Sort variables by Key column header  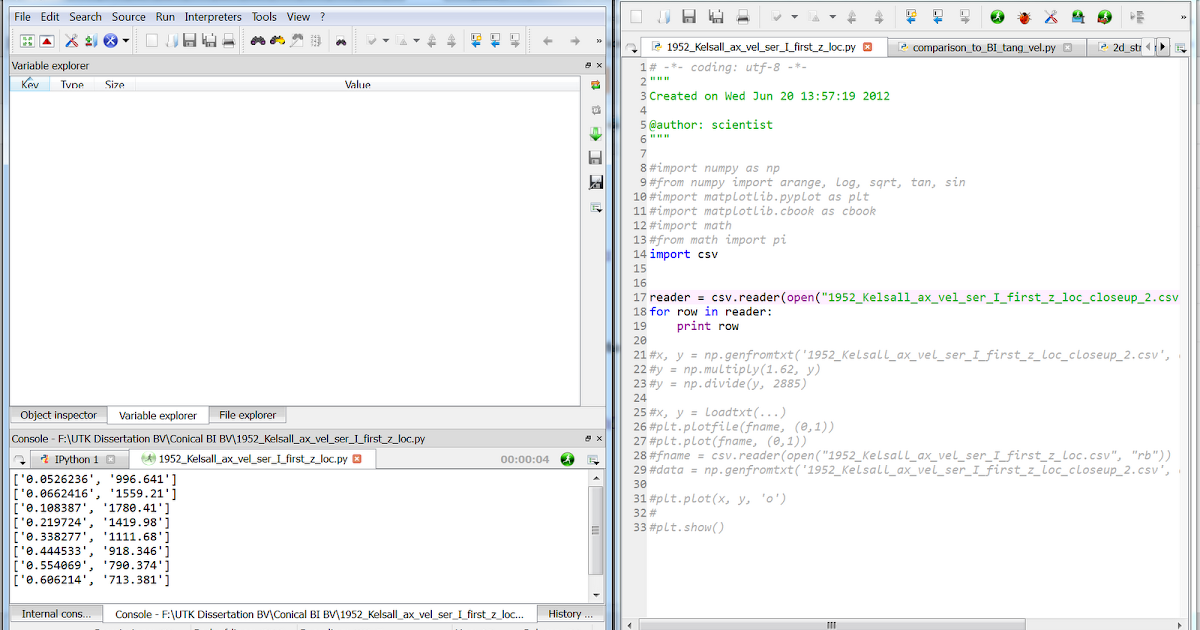pos(30,85)
